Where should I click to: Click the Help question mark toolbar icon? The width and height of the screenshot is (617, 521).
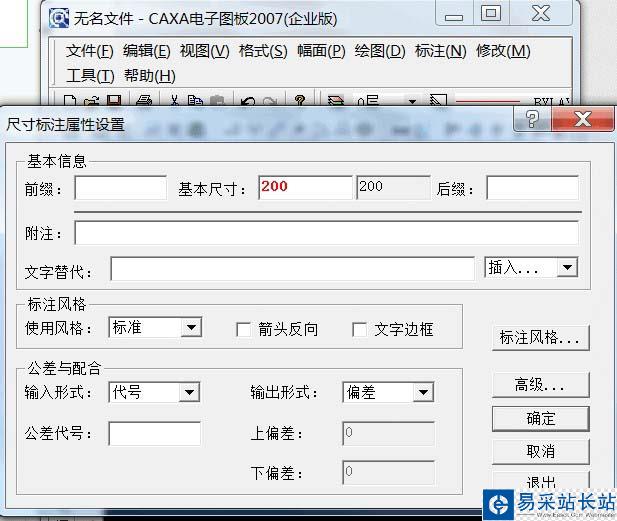tap(300, 101)
